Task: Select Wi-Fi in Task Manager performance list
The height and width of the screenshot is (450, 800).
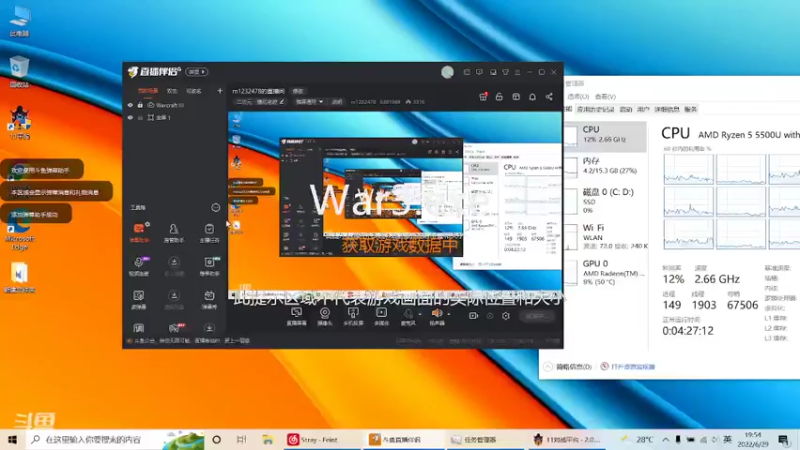Action: (606, 236)
